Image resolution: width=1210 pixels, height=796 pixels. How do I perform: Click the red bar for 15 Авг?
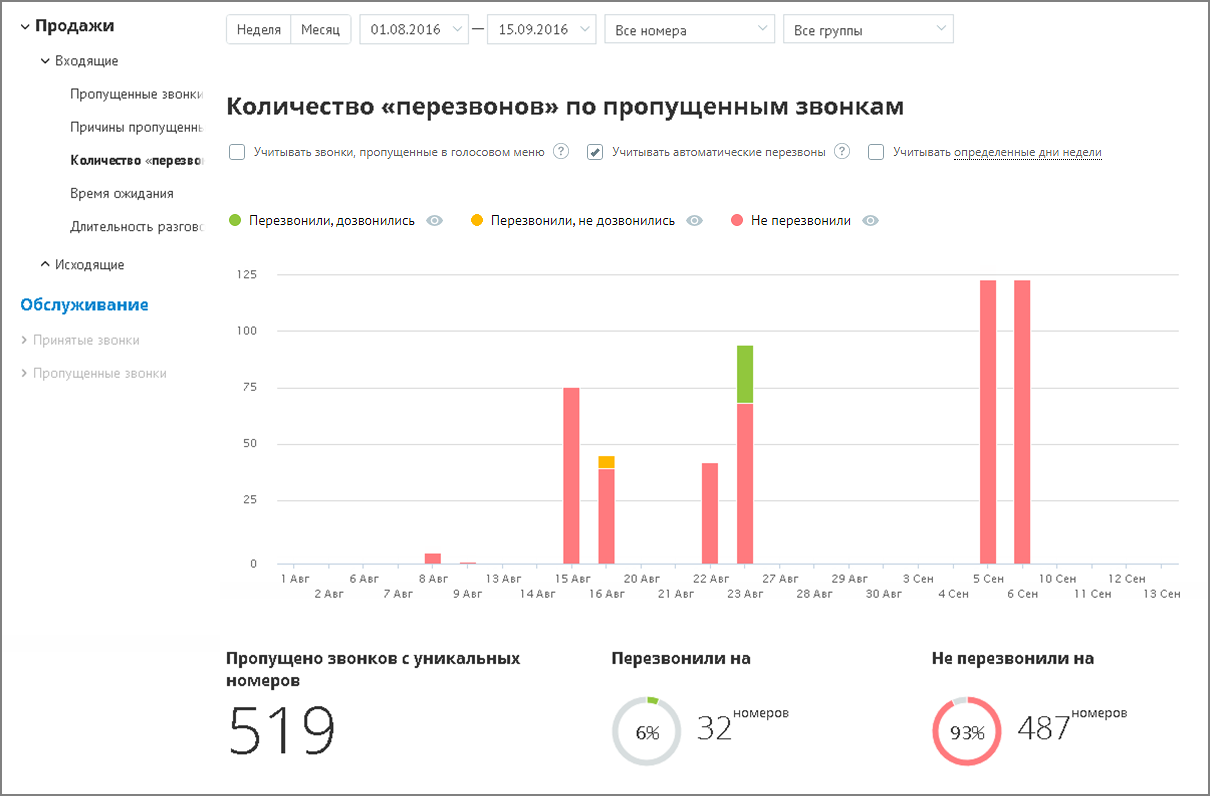(572, 476)
